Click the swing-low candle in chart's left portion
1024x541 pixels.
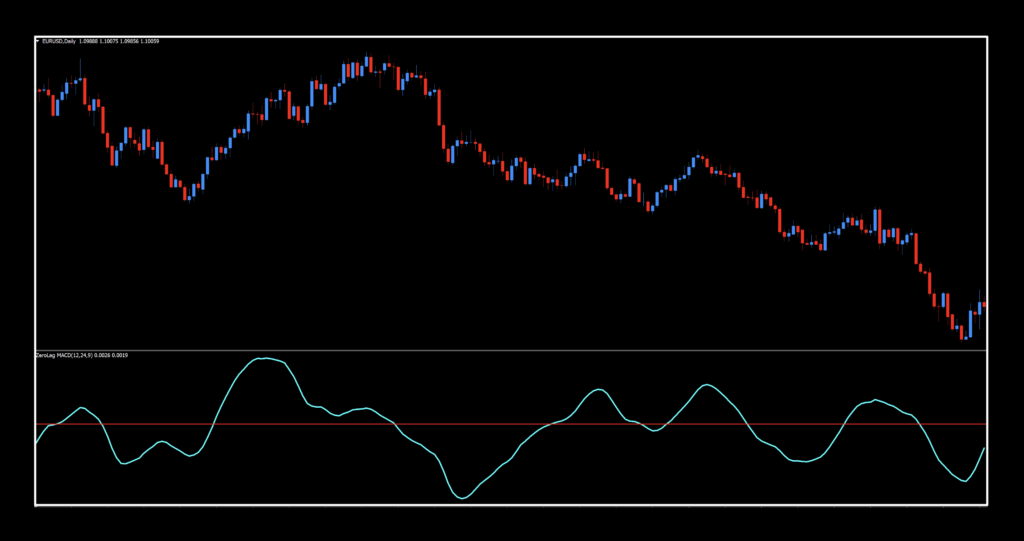[186, 193]
